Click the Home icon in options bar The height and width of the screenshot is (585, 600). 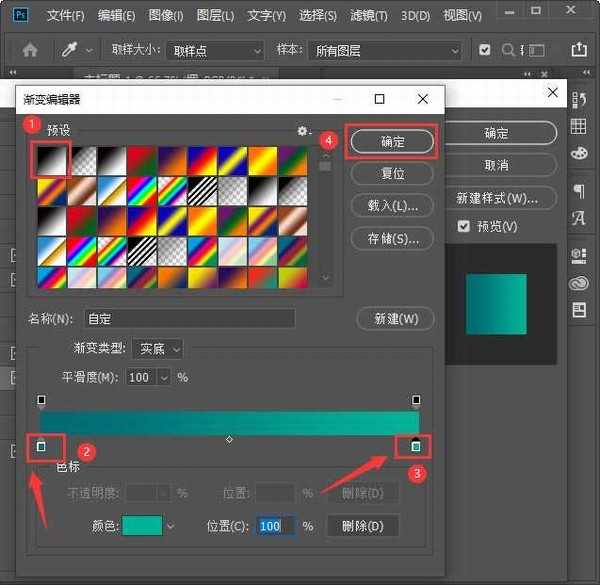click(x=30, y=50)
